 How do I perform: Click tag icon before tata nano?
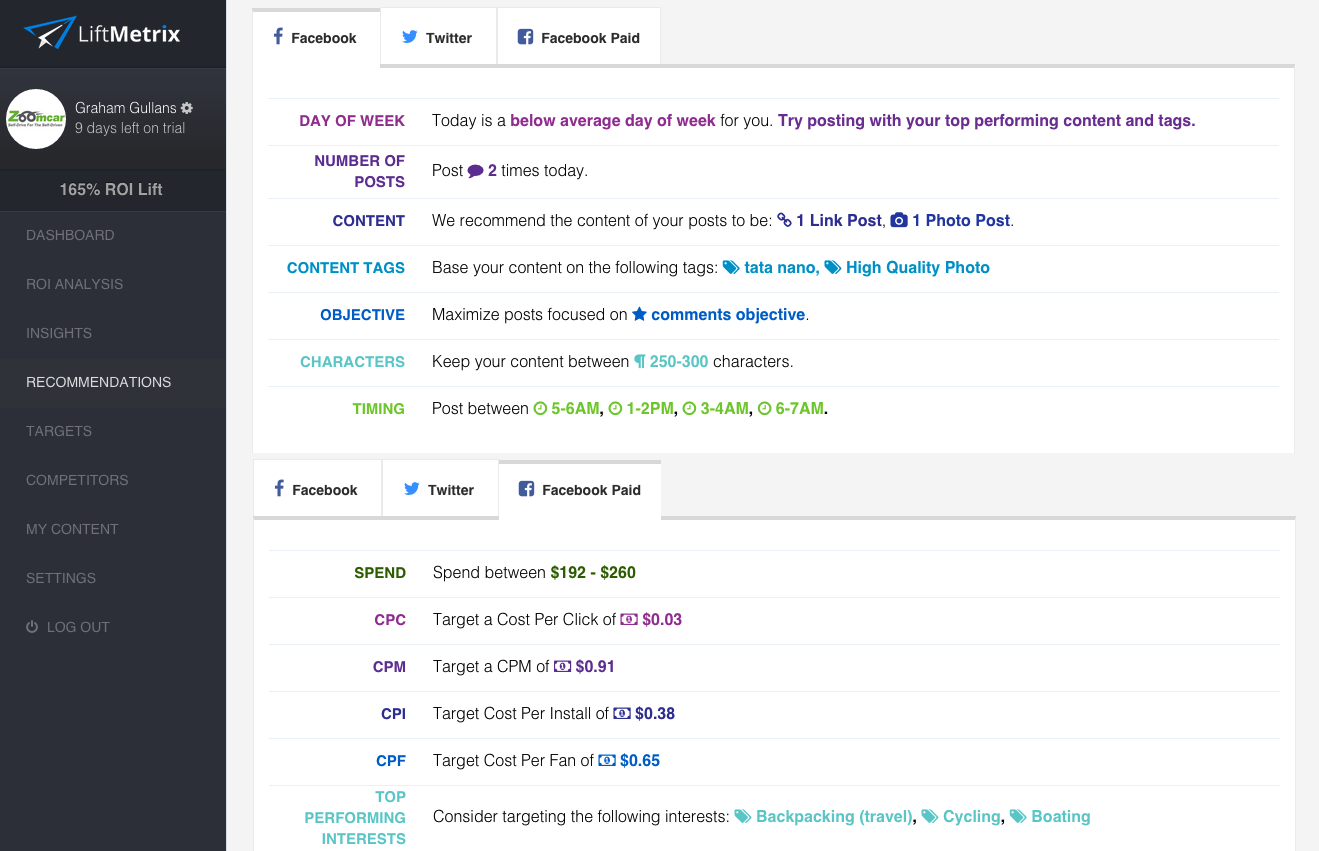pyautogui.click(x=731, y=267)
